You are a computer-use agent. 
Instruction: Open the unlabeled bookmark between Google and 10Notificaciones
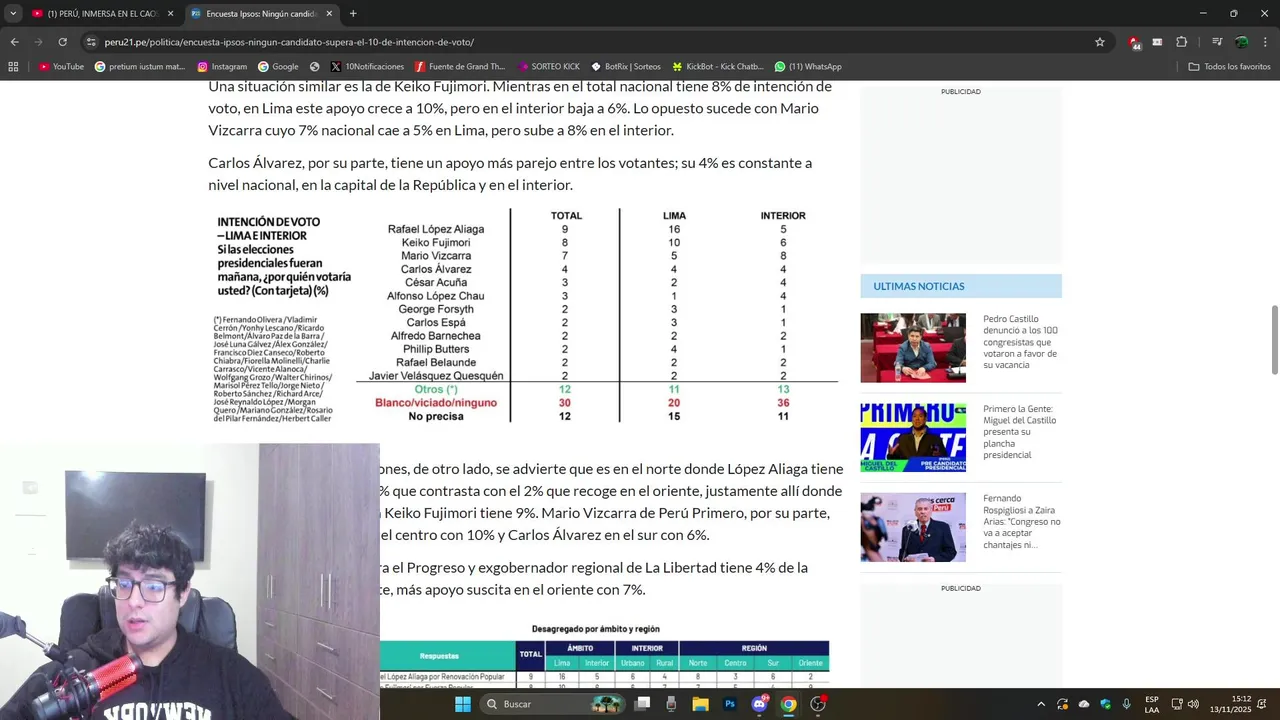[315, 67]
